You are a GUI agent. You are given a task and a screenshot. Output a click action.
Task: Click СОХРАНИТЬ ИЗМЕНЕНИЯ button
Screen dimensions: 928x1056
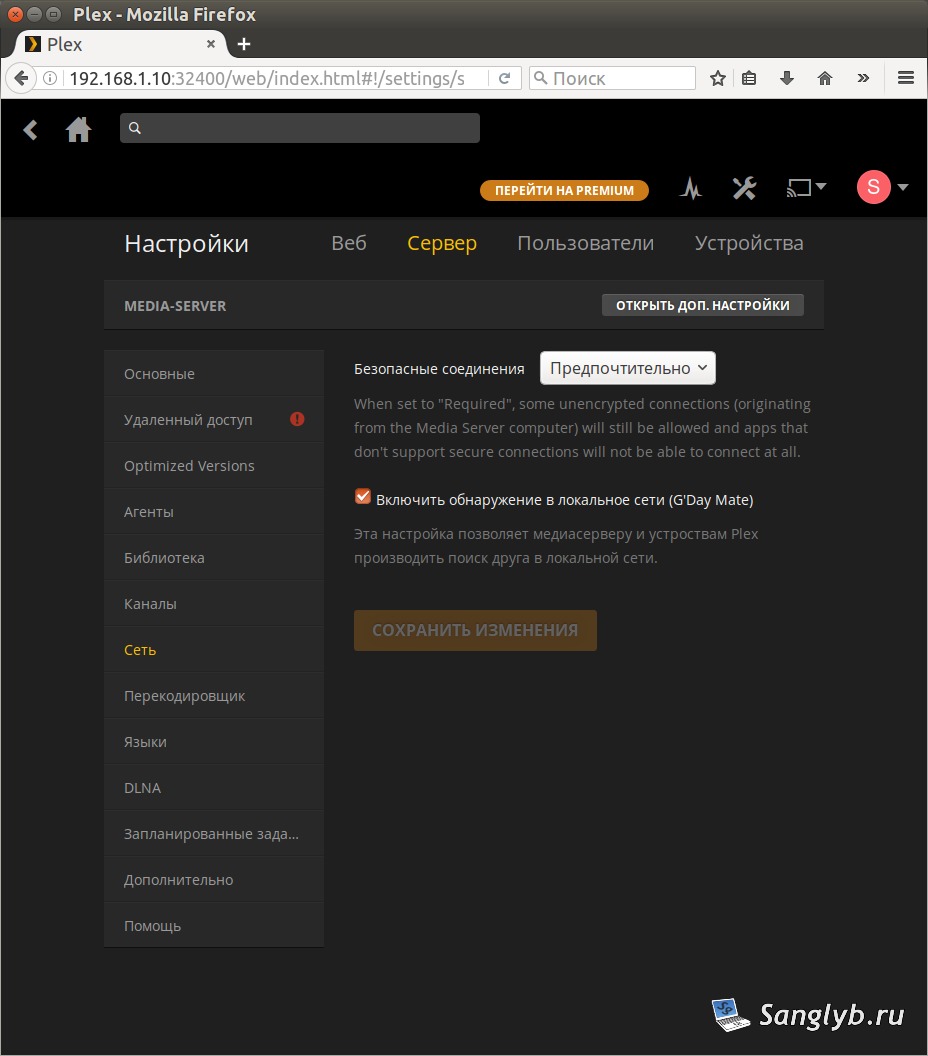click(475, 630)
